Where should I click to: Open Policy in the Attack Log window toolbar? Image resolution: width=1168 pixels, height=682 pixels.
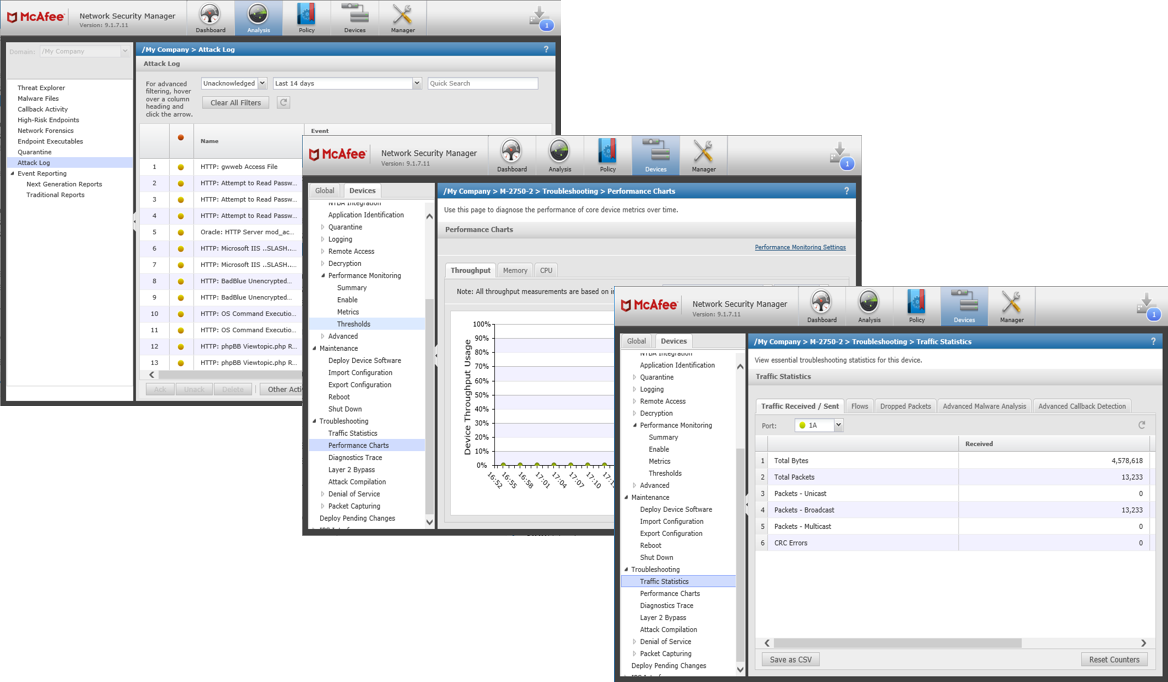pos(306,18)
